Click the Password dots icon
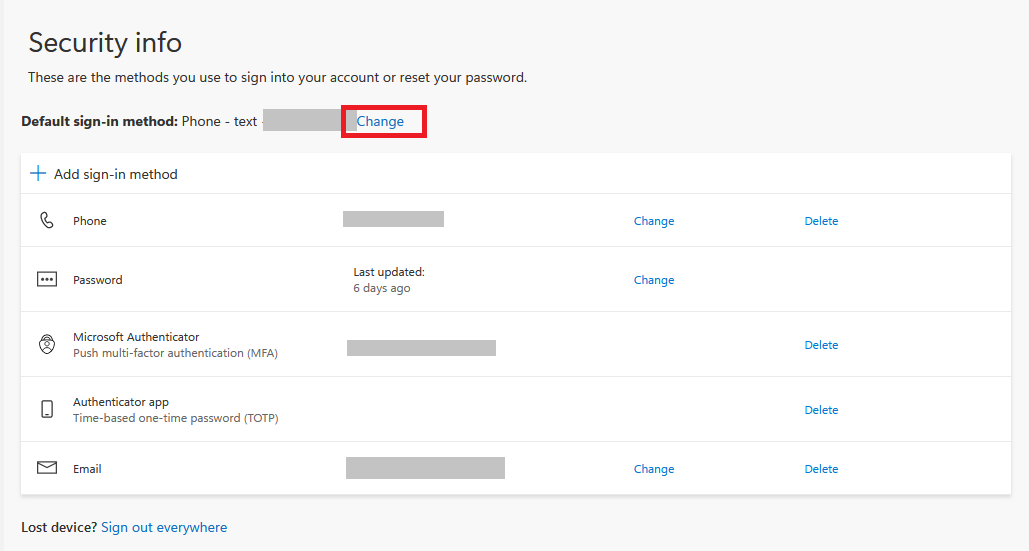The height and width of the screenshot is (551, 1029). tap(47, 280)
